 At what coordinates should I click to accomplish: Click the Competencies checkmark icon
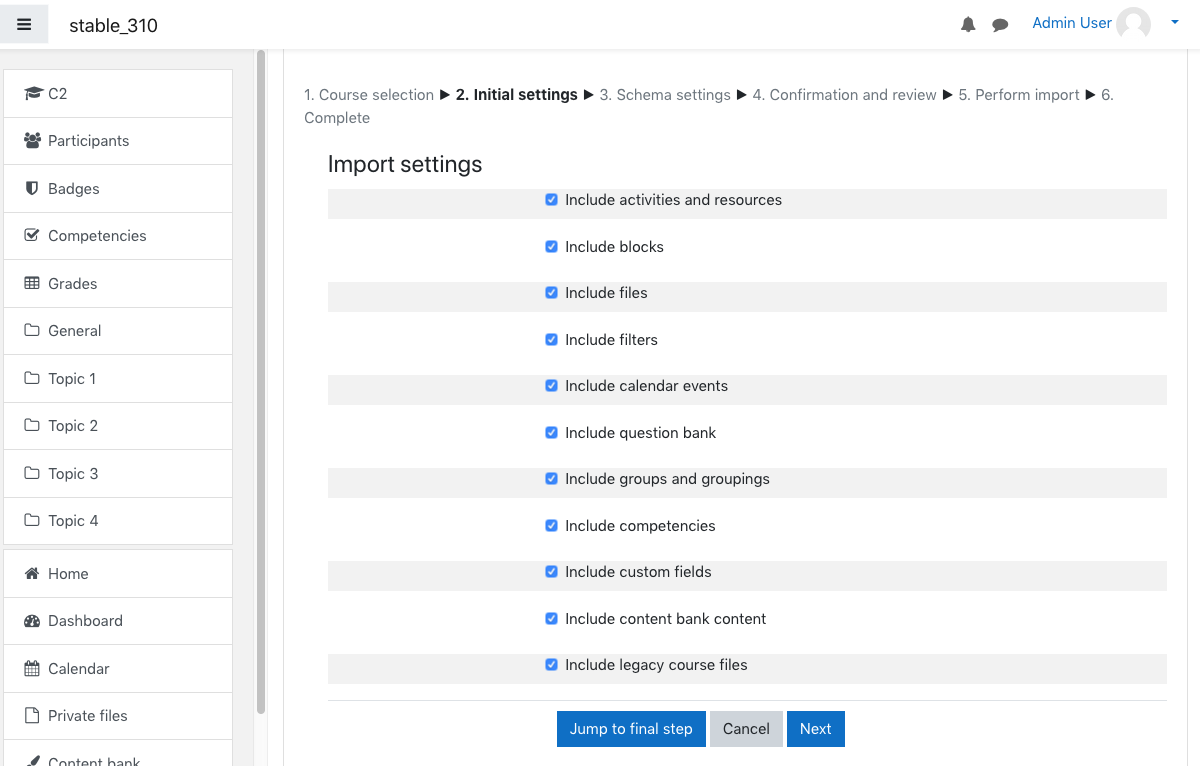pos(32,236)
